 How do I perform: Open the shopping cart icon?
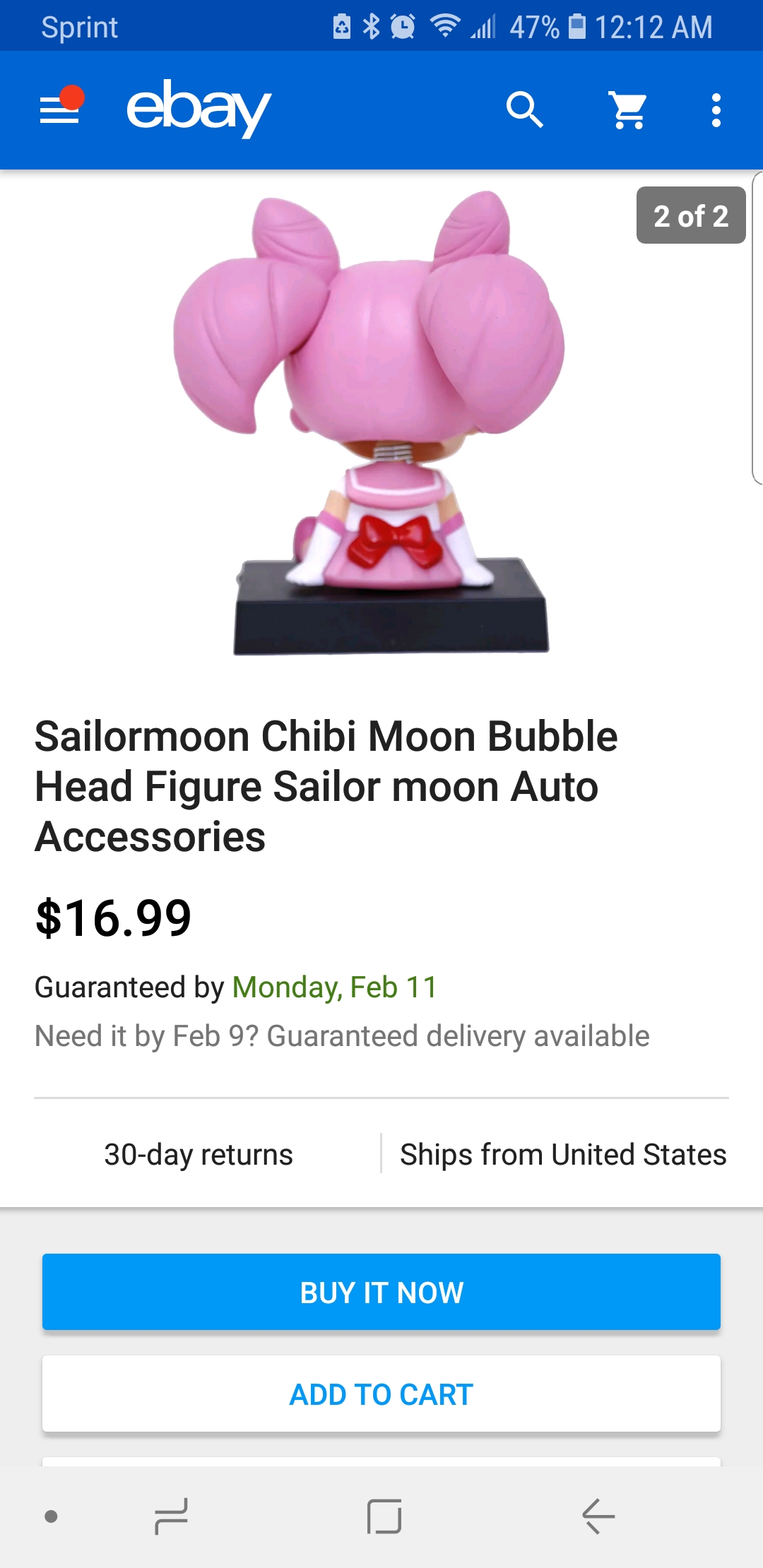click(628, 110)
